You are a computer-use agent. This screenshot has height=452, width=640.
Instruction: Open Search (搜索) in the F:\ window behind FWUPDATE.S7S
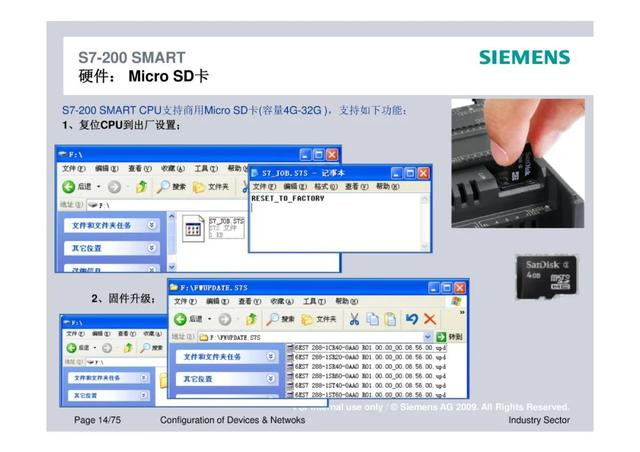(151, 347)
